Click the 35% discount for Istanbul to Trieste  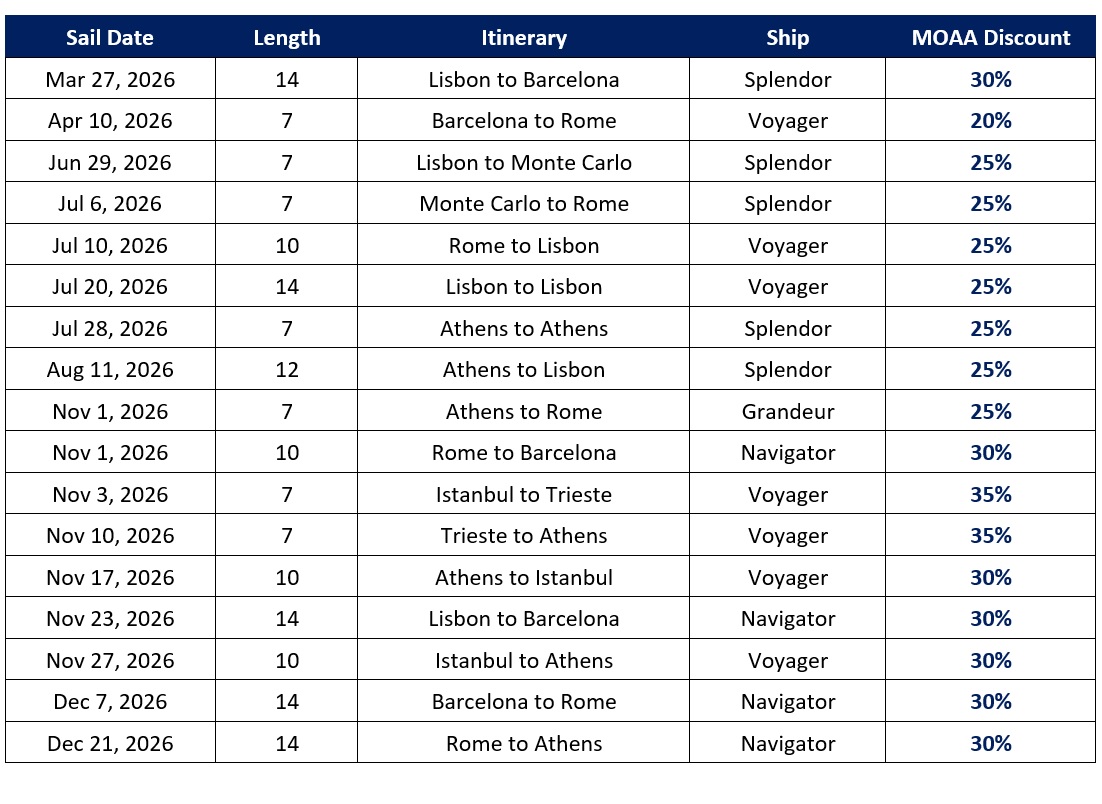pyautogui.click(x=990, y=495)
